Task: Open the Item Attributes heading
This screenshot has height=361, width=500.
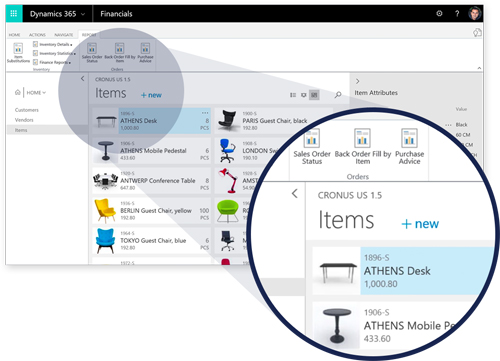Action: pos(376,93)
